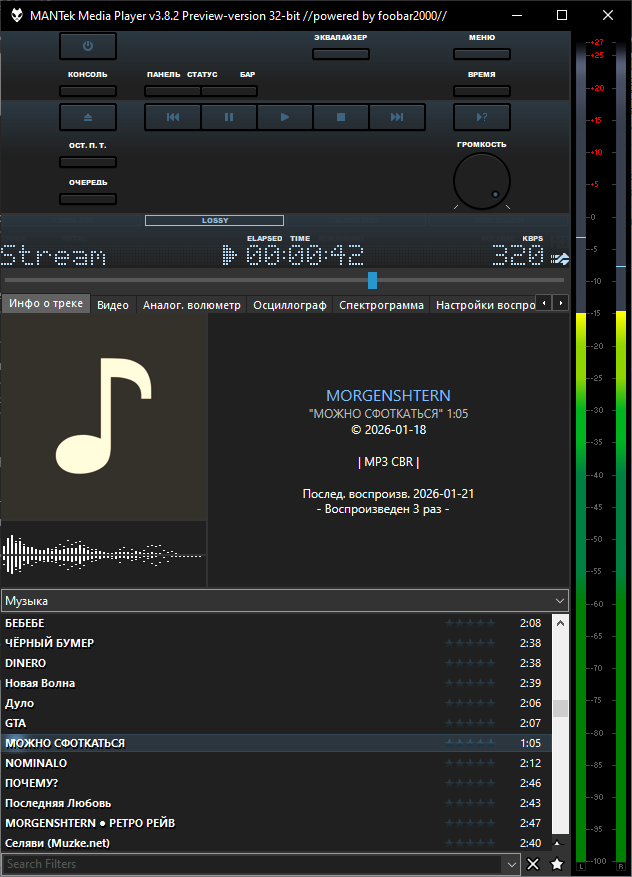The width and height of the screenshot is (632, 877).
Task: Toggle the Консоль button
Action: [88, 91]
